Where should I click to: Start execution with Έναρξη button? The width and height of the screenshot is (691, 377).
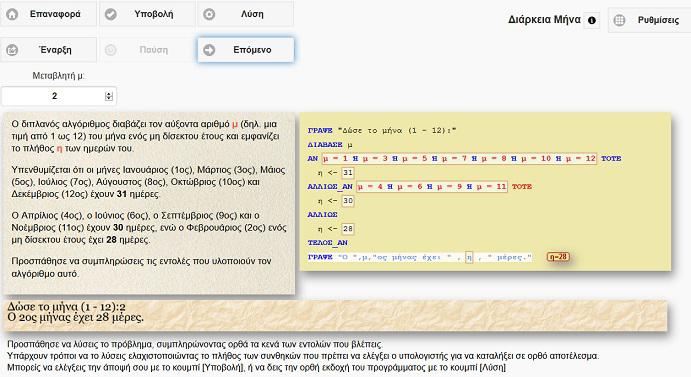click(x=48, y=50)
